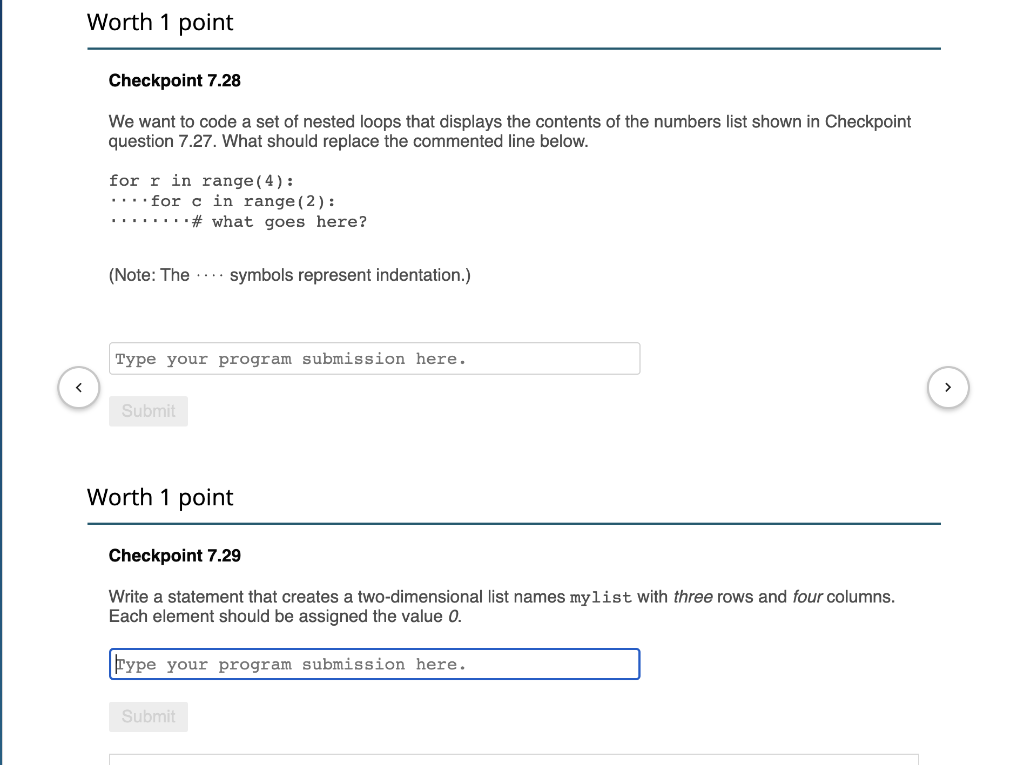Viewport: 1024px width, 765px height.
Task: Click the Checkpoint 7.29 heading
Action: [x=174, y=555]
